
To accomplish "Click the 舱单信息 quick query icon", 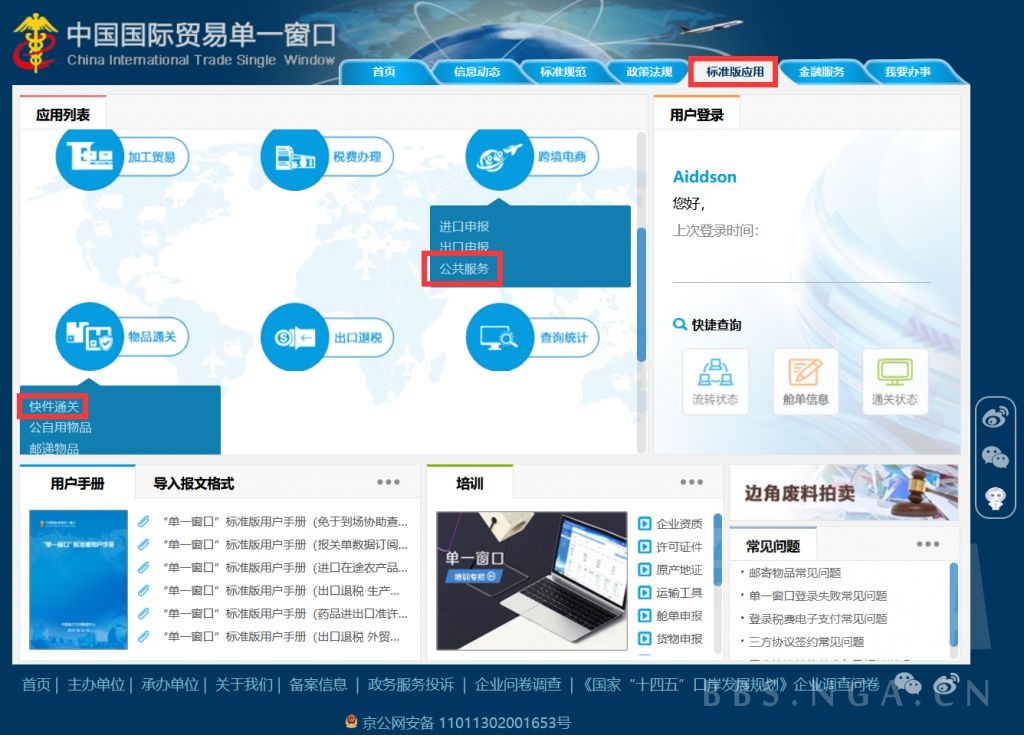I will pos(805,382).
